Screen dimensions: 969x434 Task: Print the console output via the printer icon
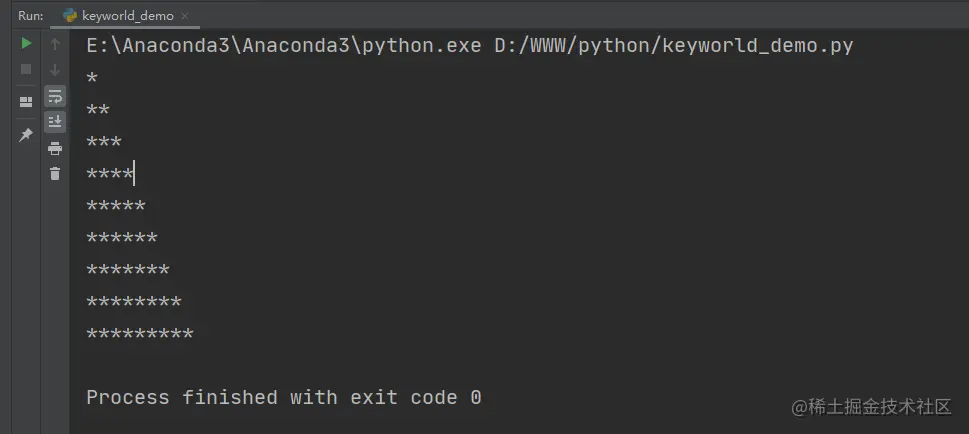(x=55, y=148)
